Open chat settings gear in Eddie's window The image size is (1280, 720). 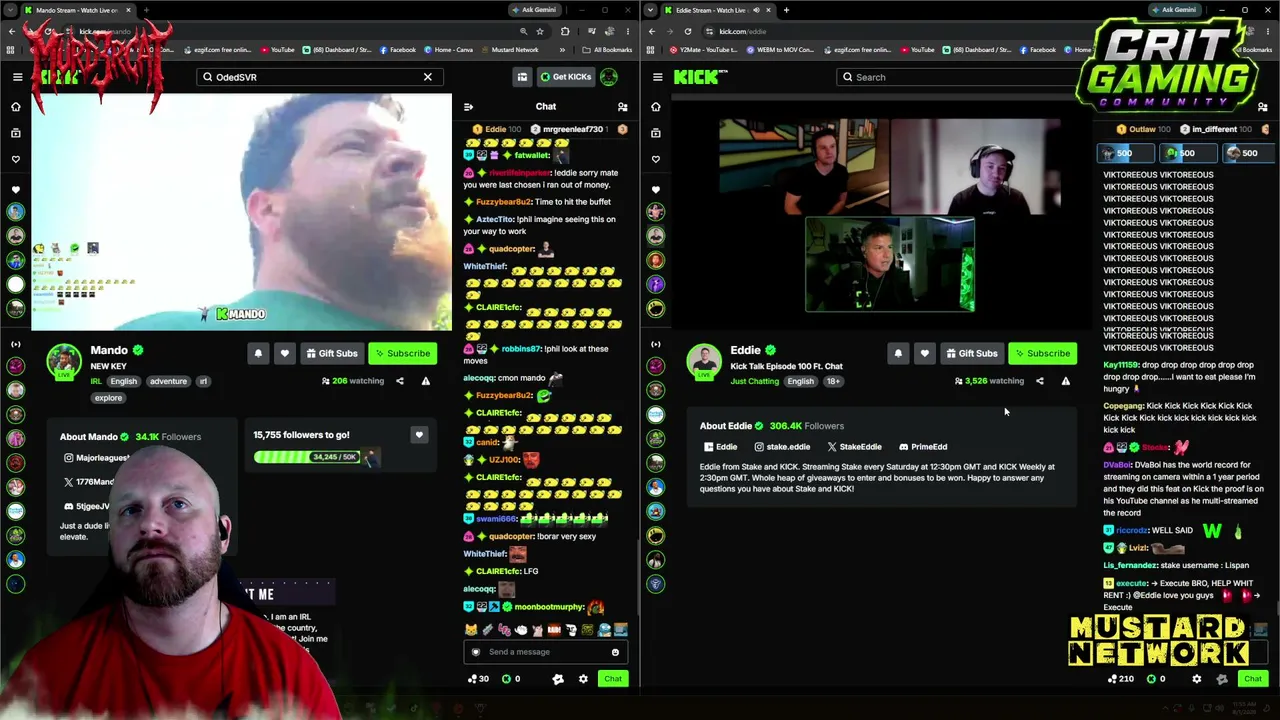(x=1196, y=679)
